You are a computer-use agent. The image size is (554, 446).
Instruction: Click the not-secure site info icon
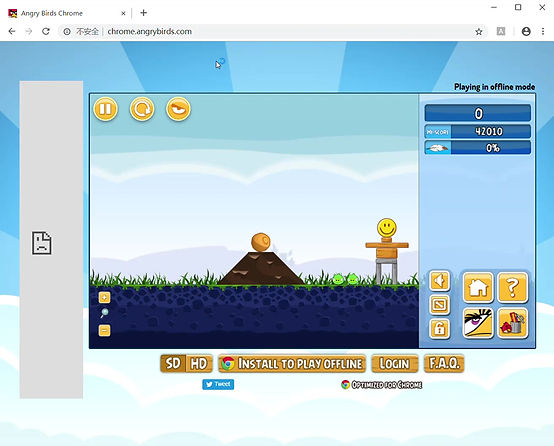click(x=67, y=31)
